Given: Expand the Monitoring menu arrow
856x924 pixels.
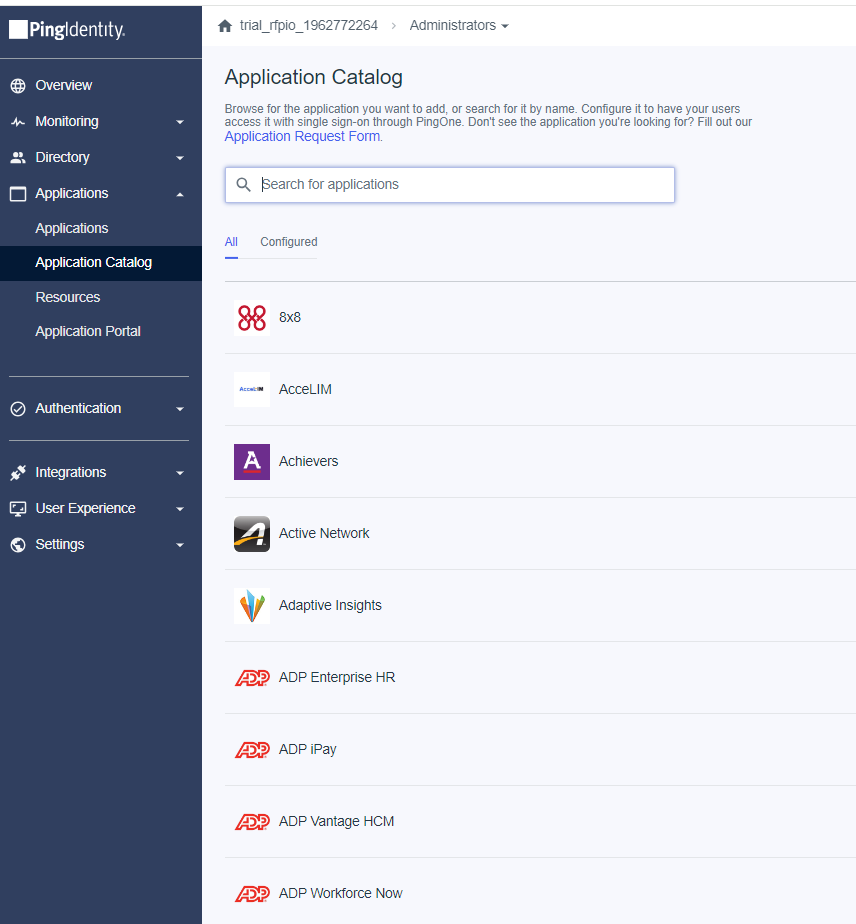Looking at the screenshot, I should pos(180,122).
